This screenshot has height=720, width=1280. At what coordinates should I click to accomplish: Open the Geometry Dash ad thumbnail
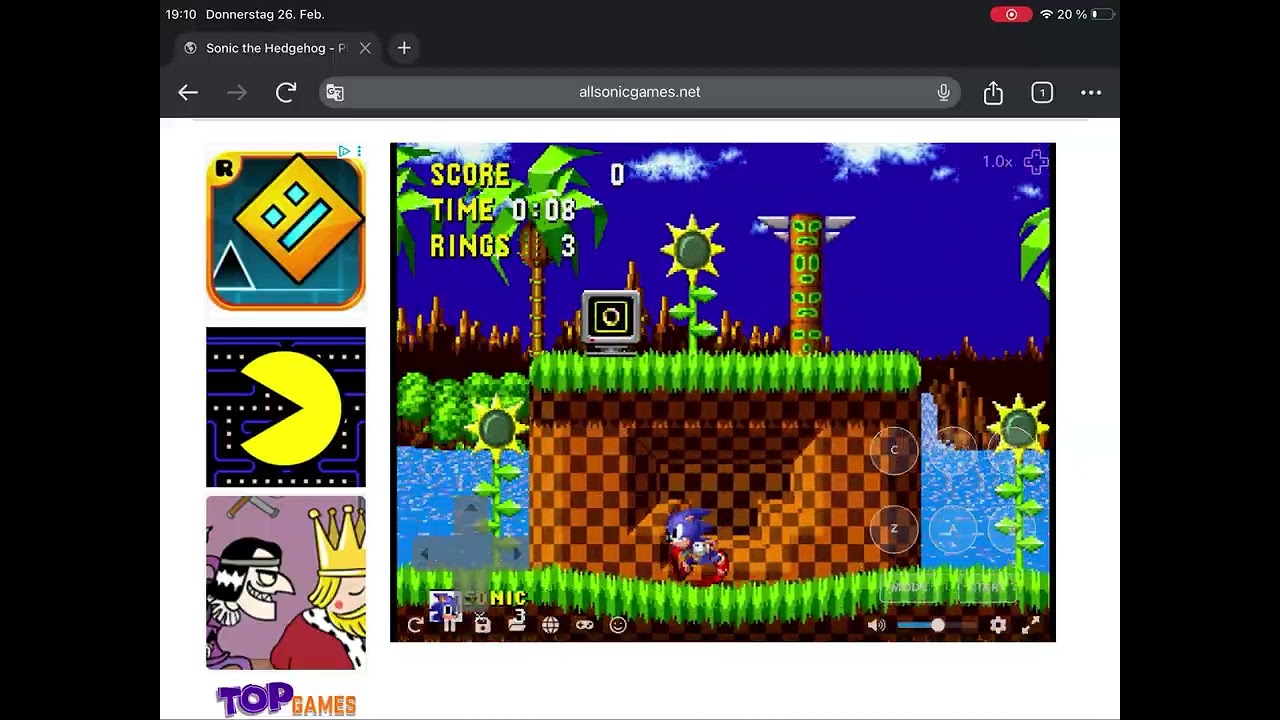point(286,231)
